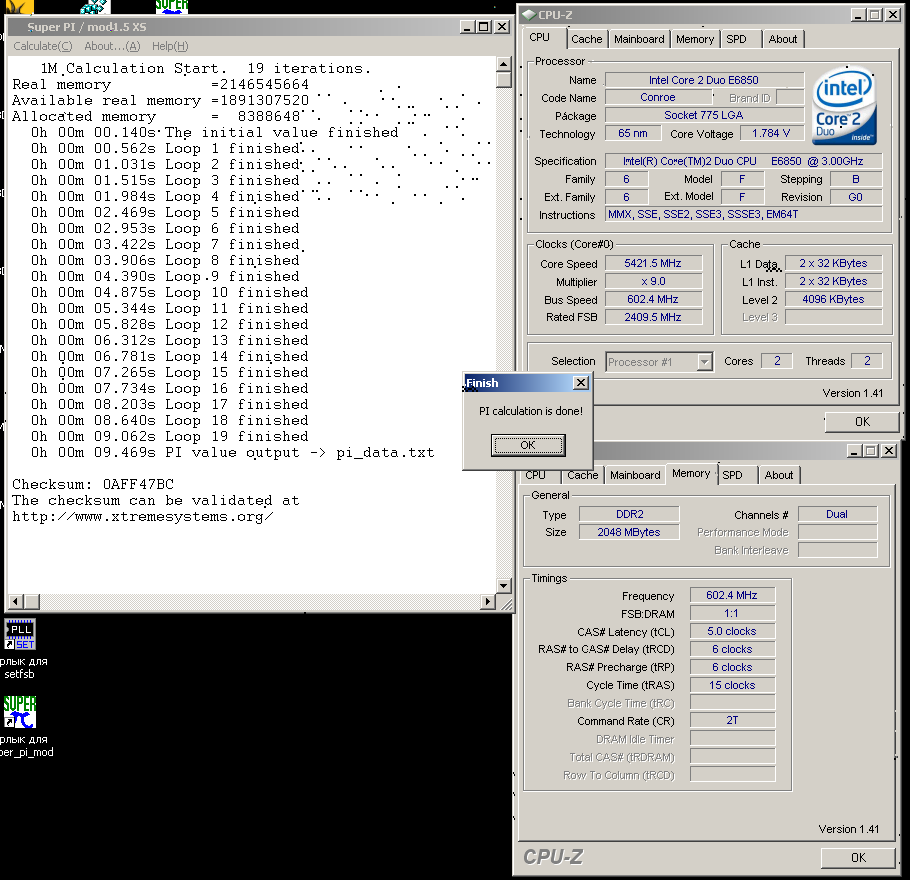Click the Intel Core 2 Duo logo
The width and height of the screenshot is (910, 880).
[x=844, y=106]
